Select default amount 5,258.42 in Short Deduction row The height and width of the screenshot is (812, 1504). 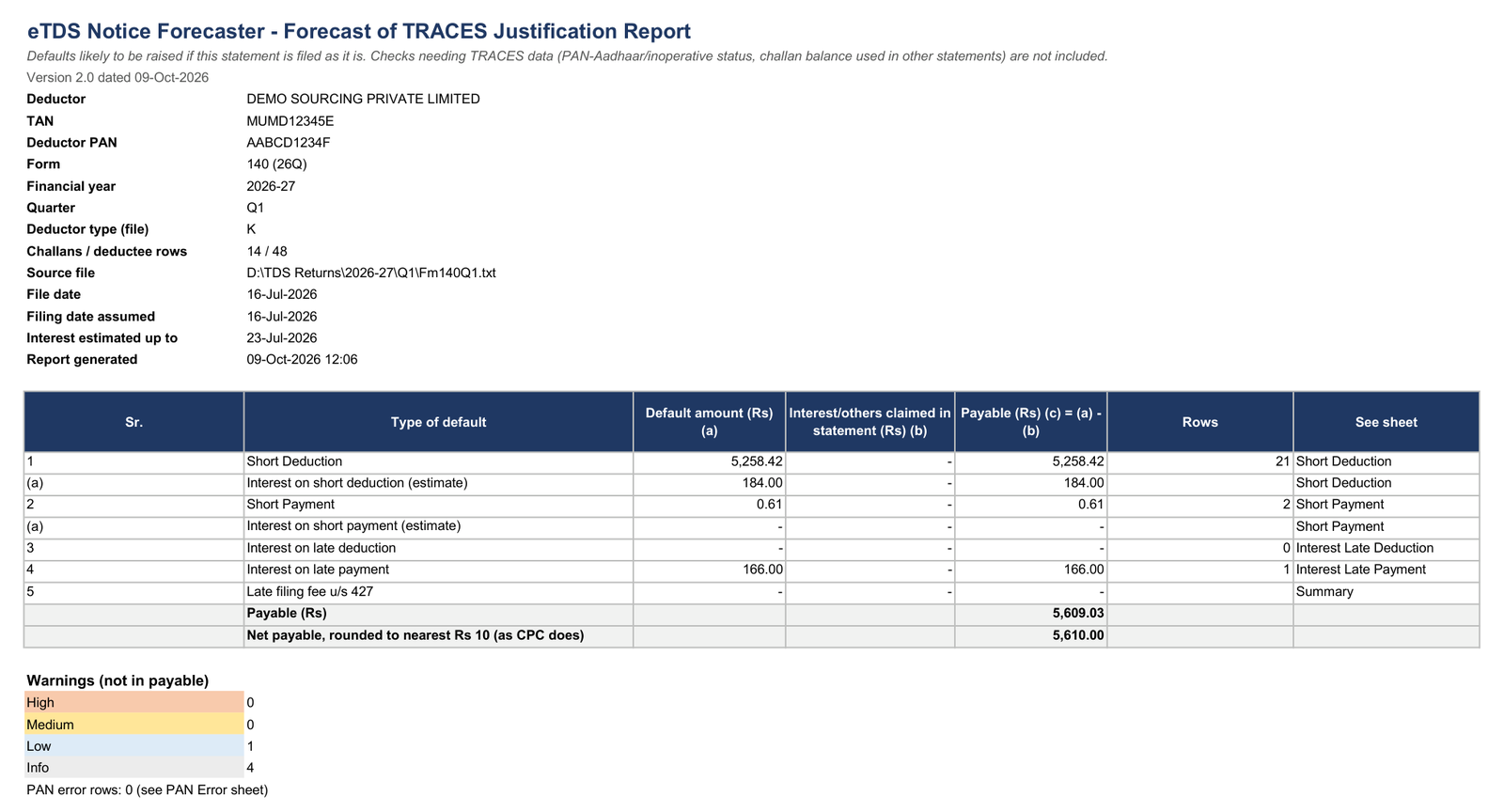tap(710, 461)
